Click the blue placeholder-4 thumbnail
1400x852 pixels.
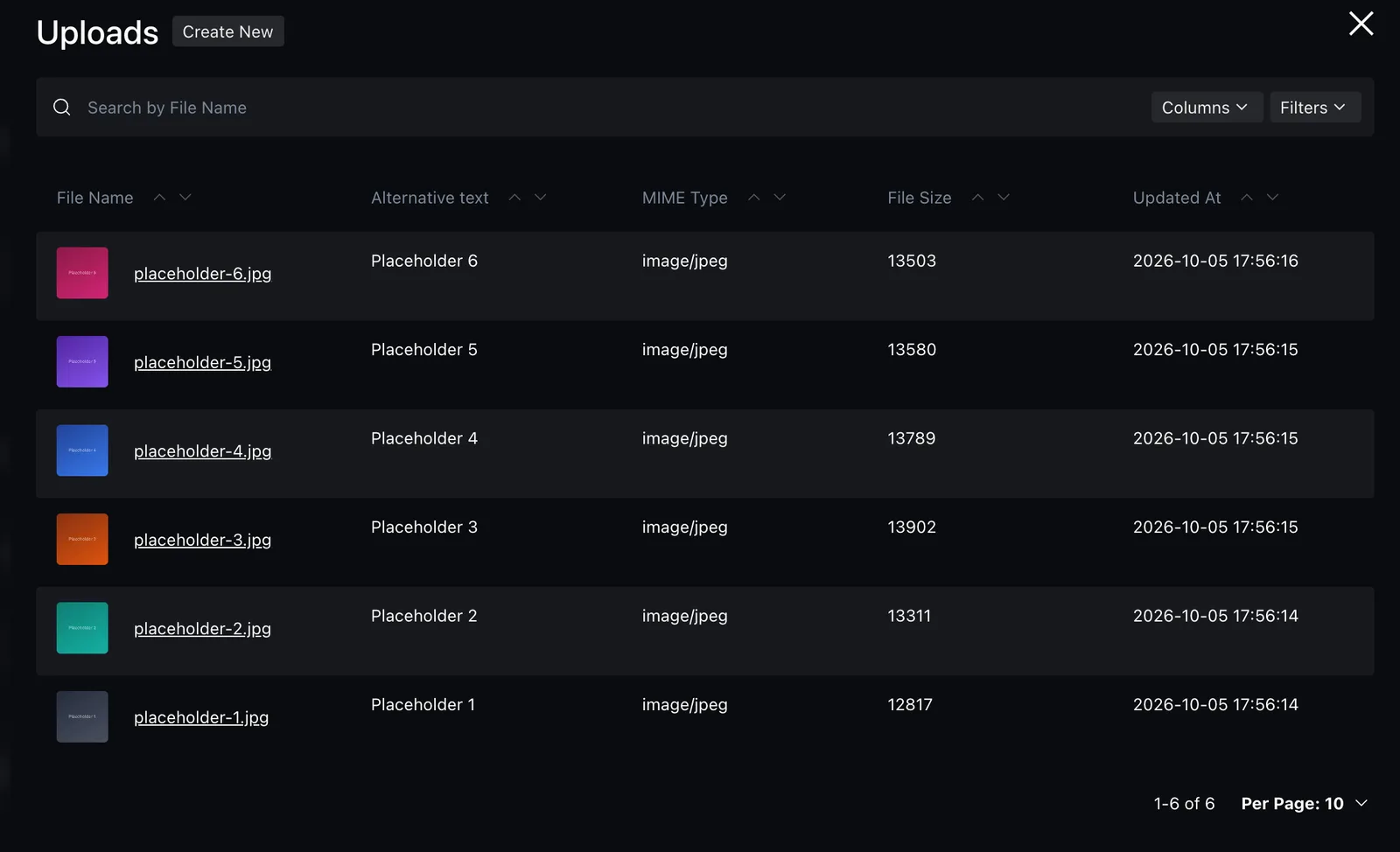pos(82,450)
